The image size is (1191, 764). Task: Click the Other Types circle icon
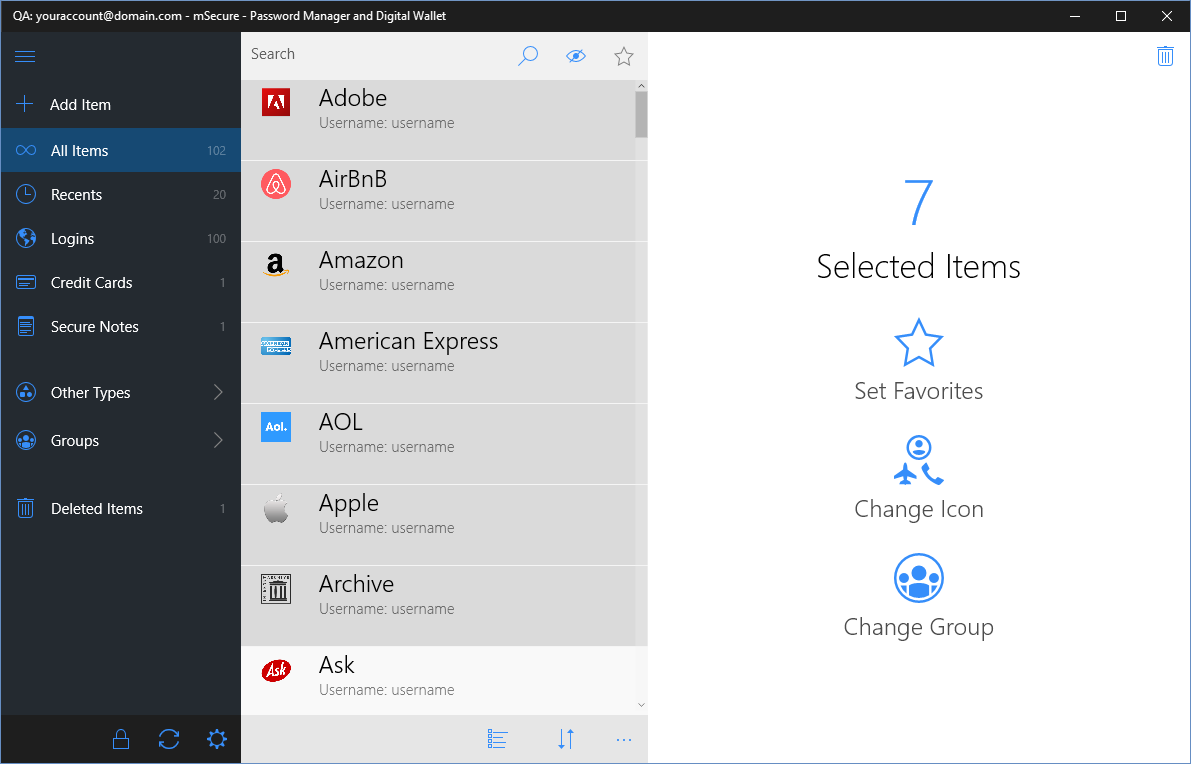click(x=26, y=393)
